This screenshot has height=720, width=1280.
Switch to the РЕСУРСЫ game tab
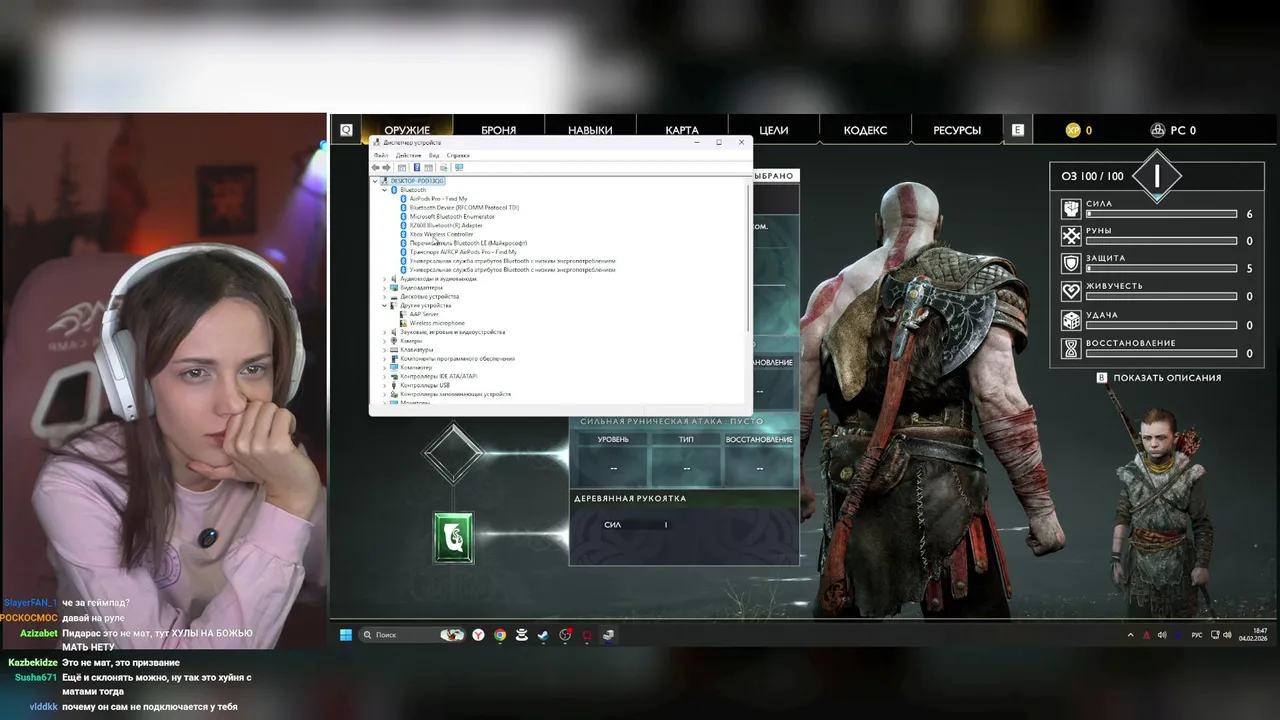tap(957, 130)
